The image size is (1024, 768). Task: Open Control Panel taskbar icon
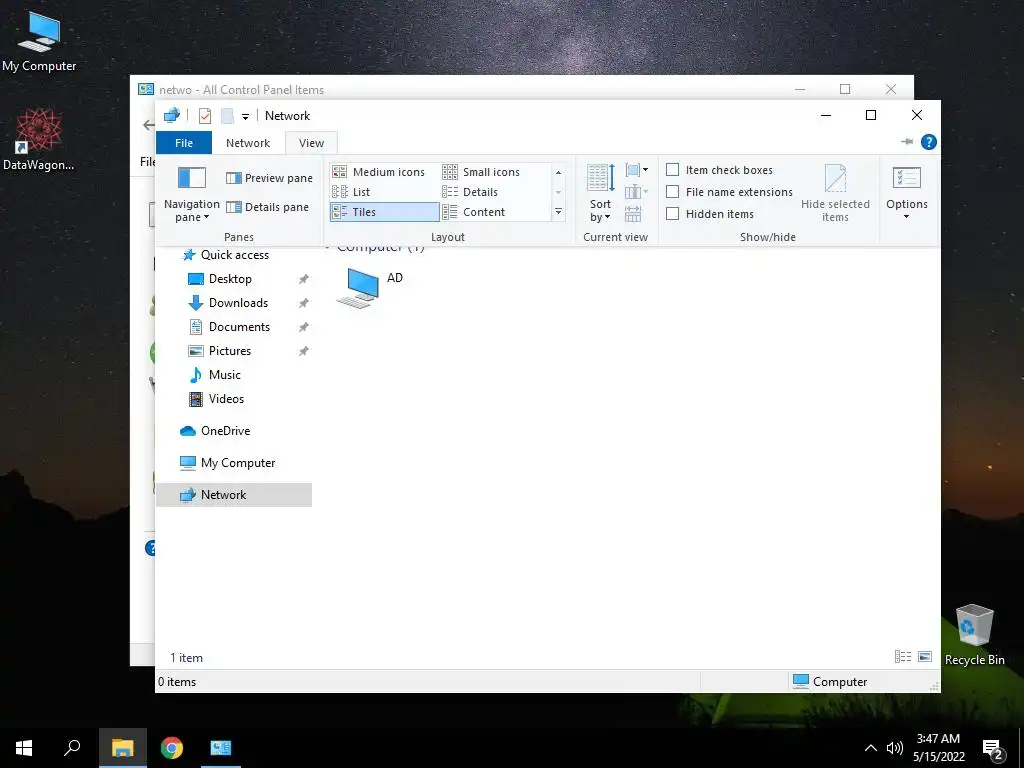[221, 748]
